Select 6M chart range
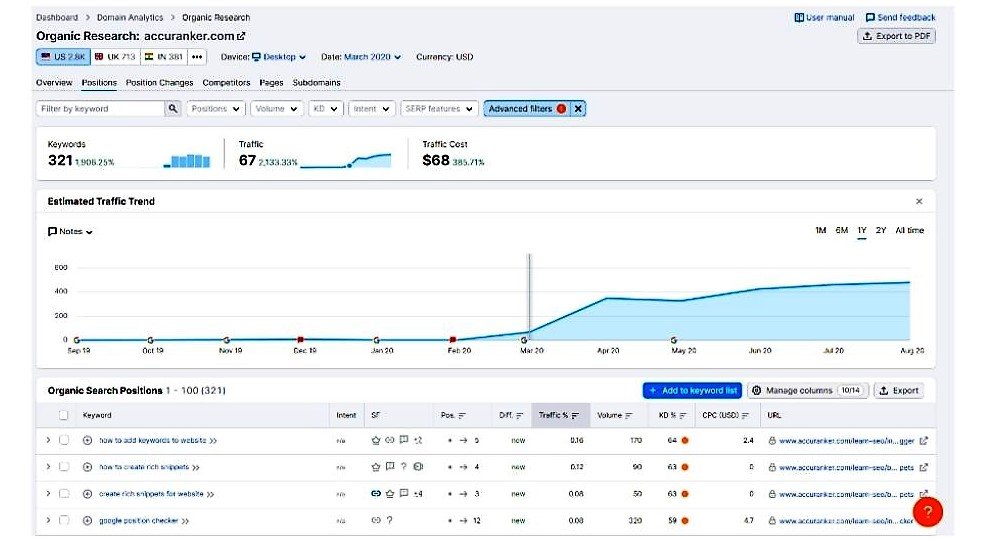Screen dimensions: 994x541 tap(841, 230)
